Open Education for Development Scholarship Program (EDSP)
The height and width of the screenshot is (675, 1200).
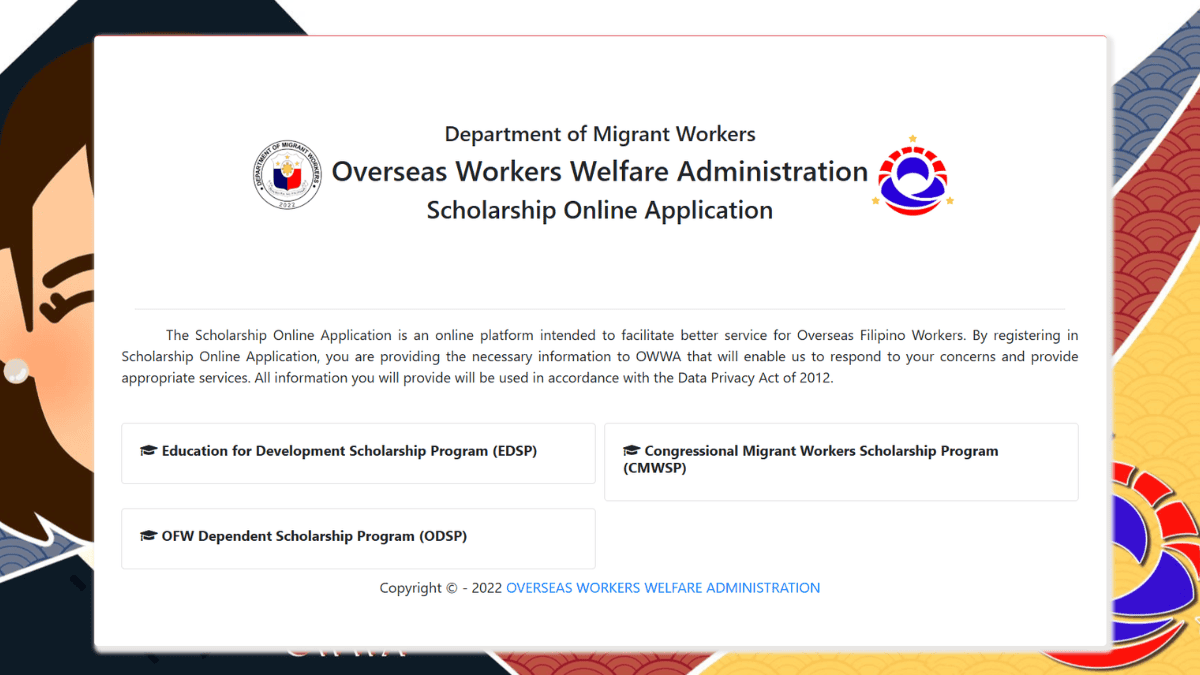(358, 453)
